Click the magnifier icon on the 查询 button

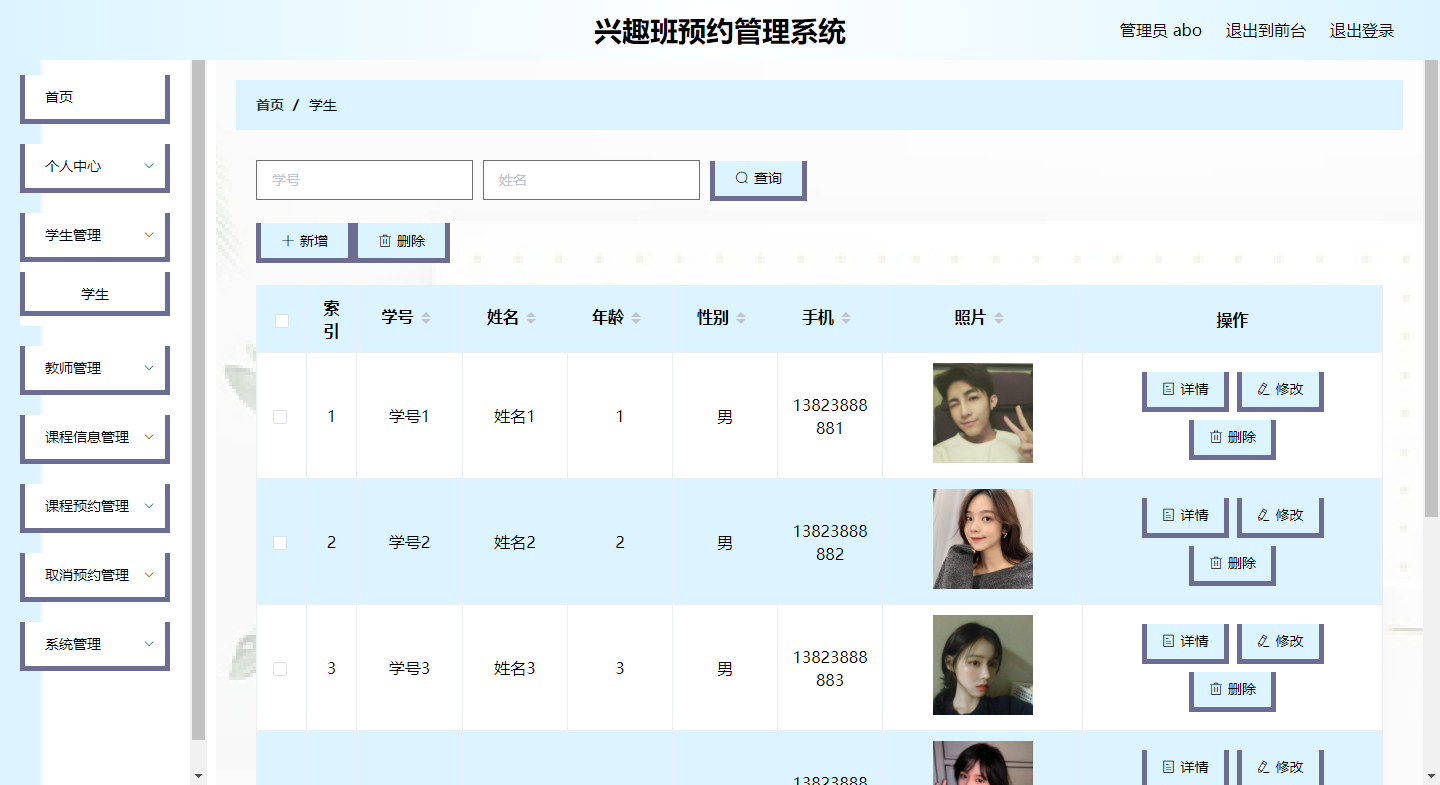pos(741,178)
